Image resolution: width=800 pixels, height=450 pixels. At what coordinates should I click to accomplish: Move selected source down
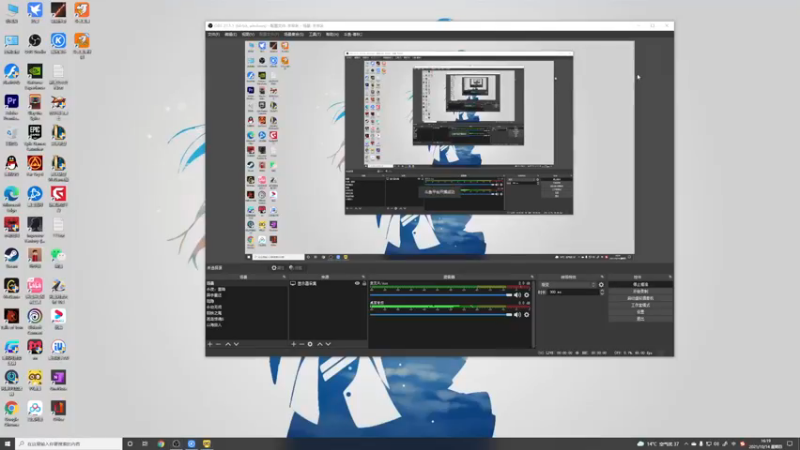(328, 344)
